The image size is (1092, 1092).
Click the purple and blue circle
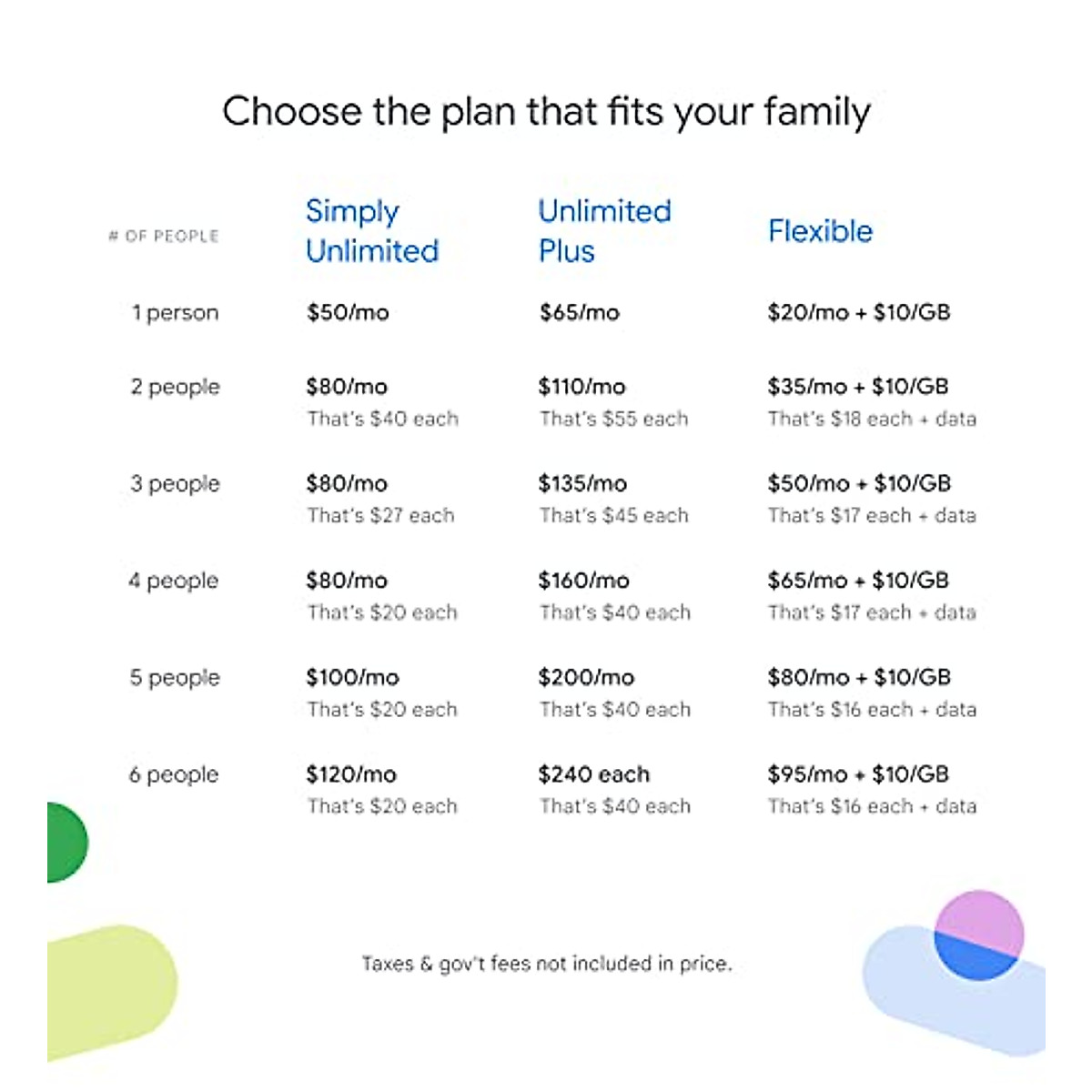coord(978,935)
